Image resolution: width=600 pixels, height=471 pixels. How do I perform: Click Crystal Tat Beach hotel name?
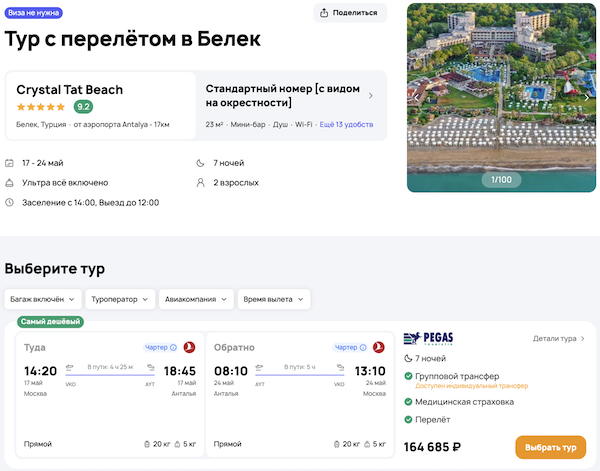[x=70, y=89]
